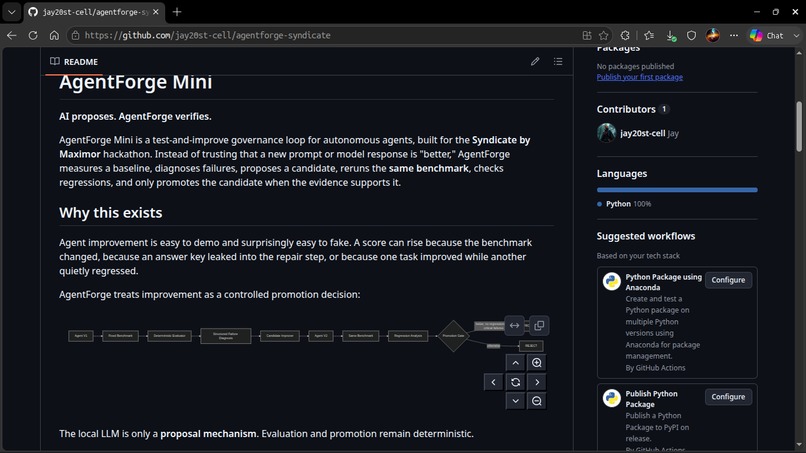
Task: Open browser extensions menu
Action: (x=625, y=35)
